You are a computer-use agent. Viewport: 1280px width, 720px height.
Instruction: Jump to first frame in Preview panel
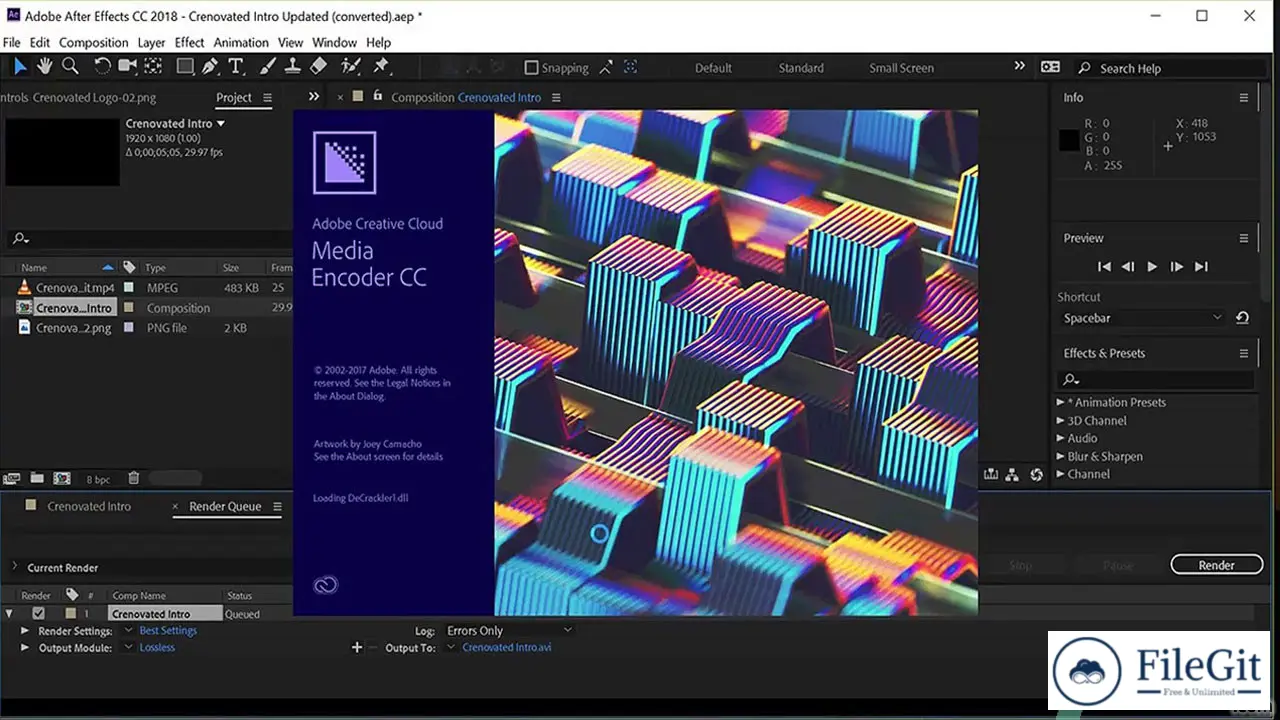pyautogui.click(x=1104, y=267)
